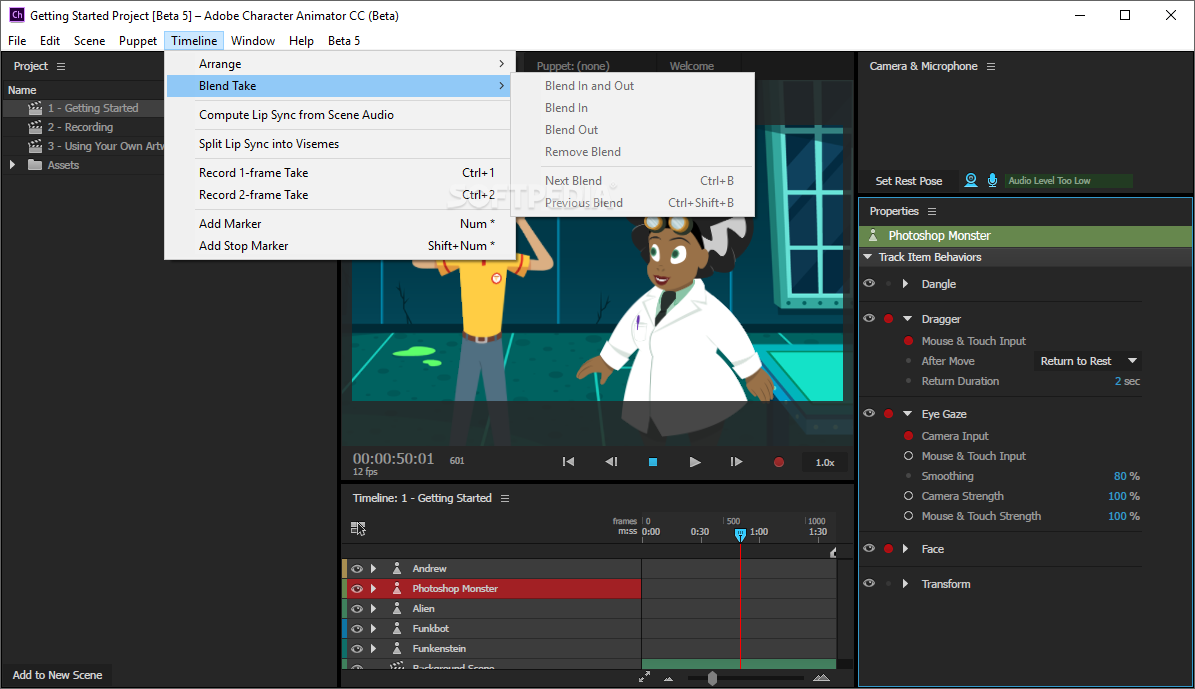Arm the Dragger behavior red record dot
This screenshot has width=1195, height=689.
coord(889,319)
